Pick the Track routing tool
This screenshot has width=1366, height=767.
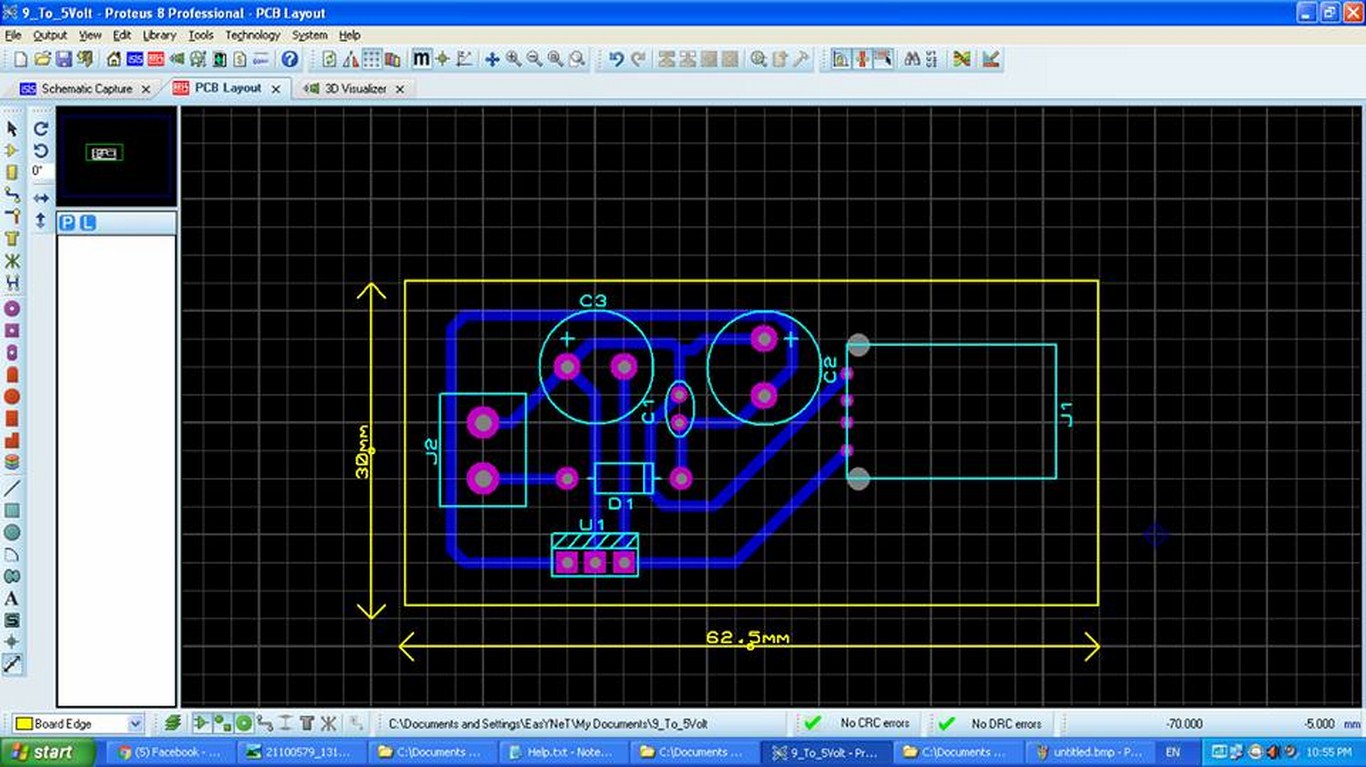click(12, 194)
